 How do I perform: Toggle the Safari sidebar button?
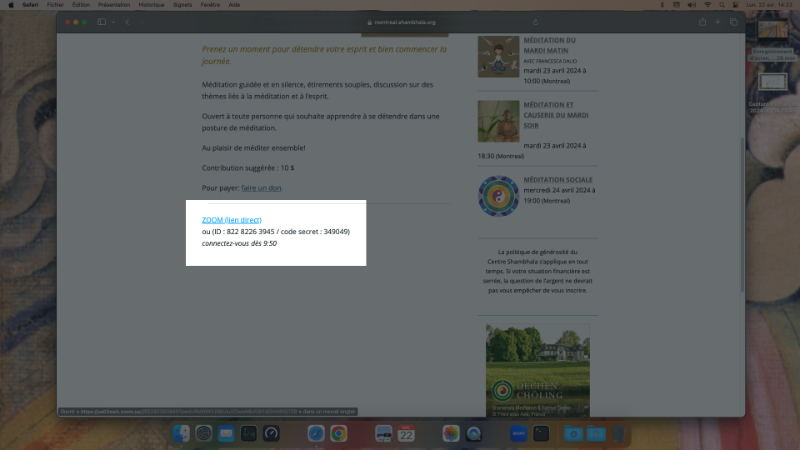[101, 22]
